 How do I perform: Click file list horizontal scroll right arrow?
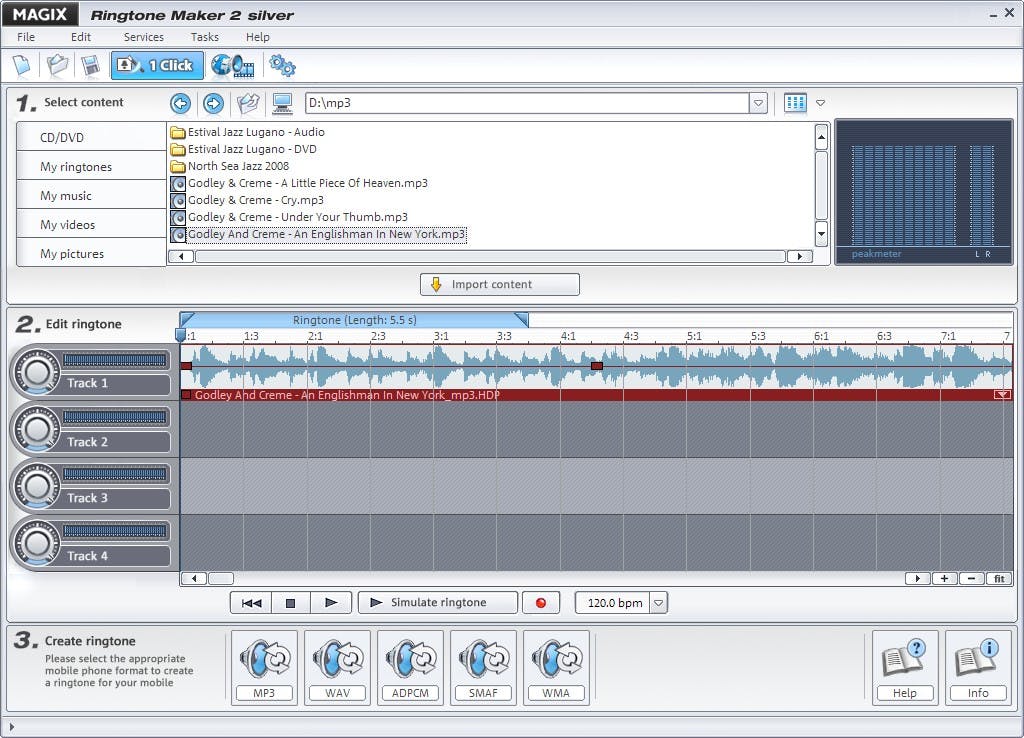[x=799, y=256]
